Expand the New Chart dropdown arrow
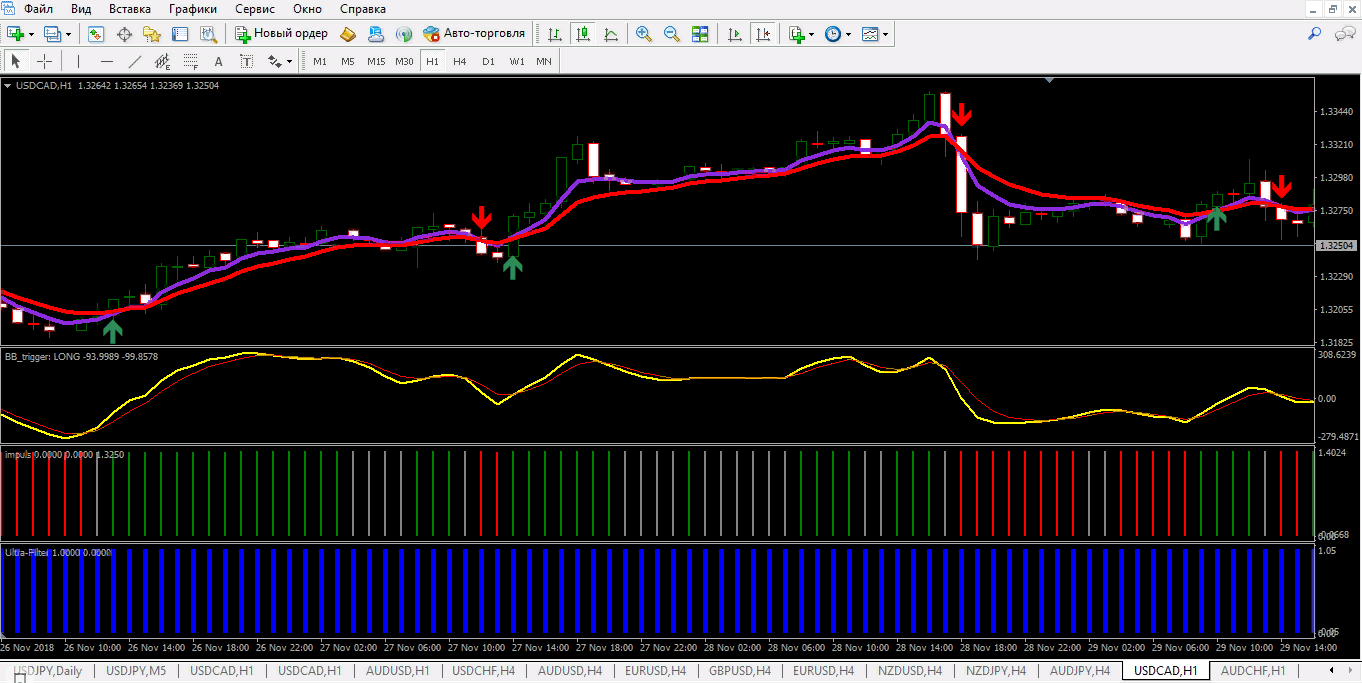This screenshot has width=1362, height=683. (x=32, y=34)
